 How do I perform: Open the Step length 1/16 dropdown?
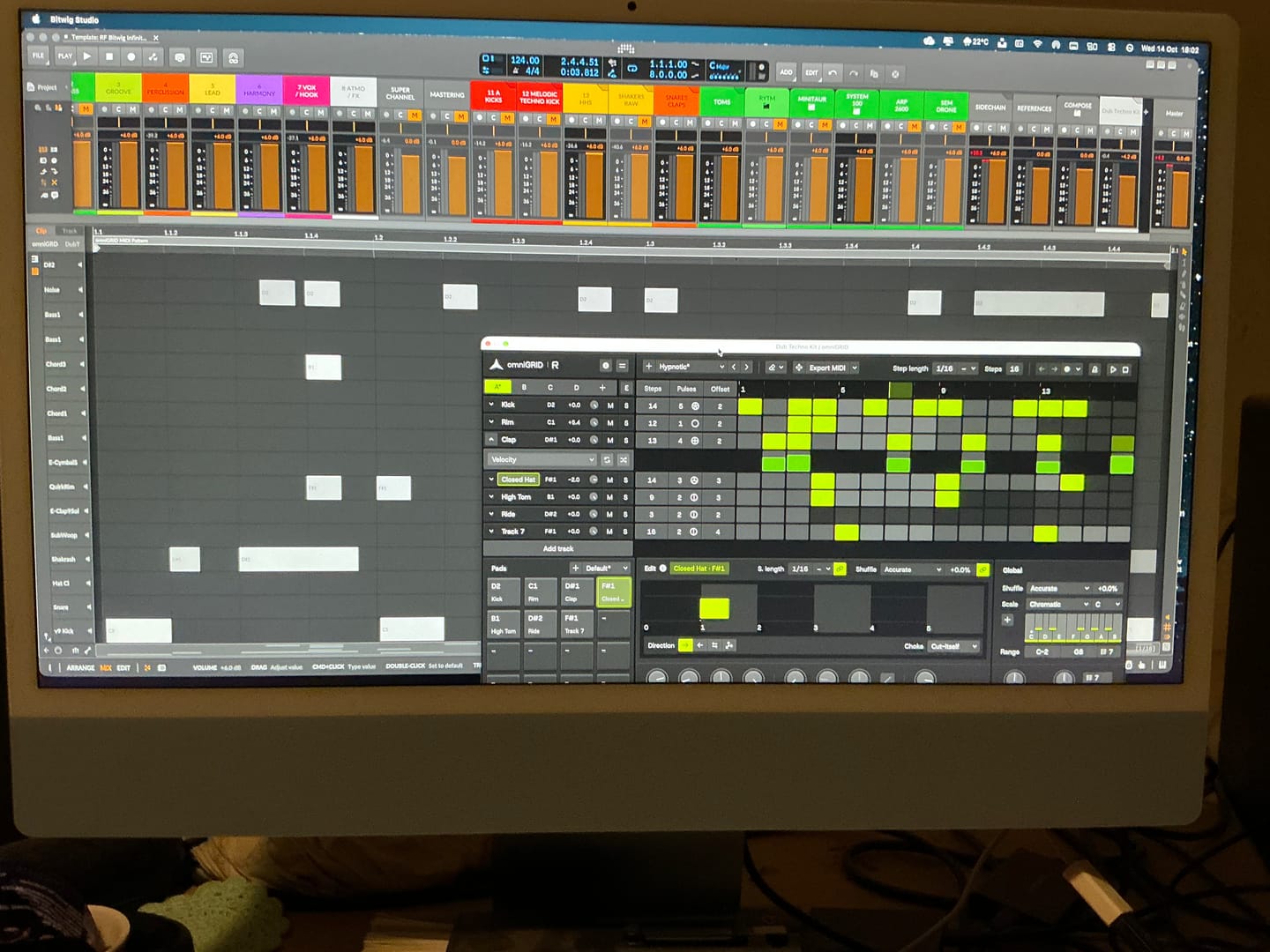(x=956, y=368)
